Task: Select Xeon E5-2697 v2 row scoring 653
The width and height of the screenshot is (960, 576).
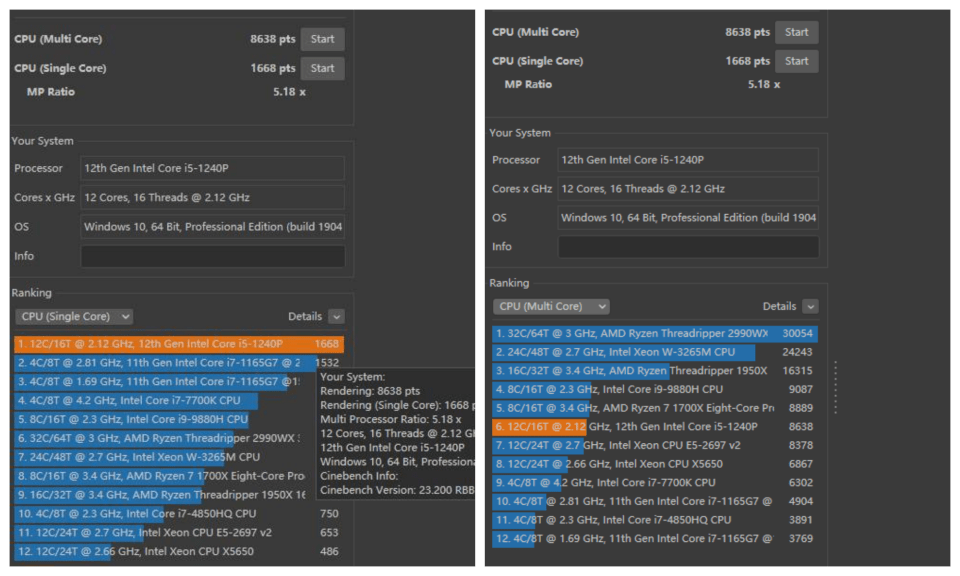Action: [179, 533]
